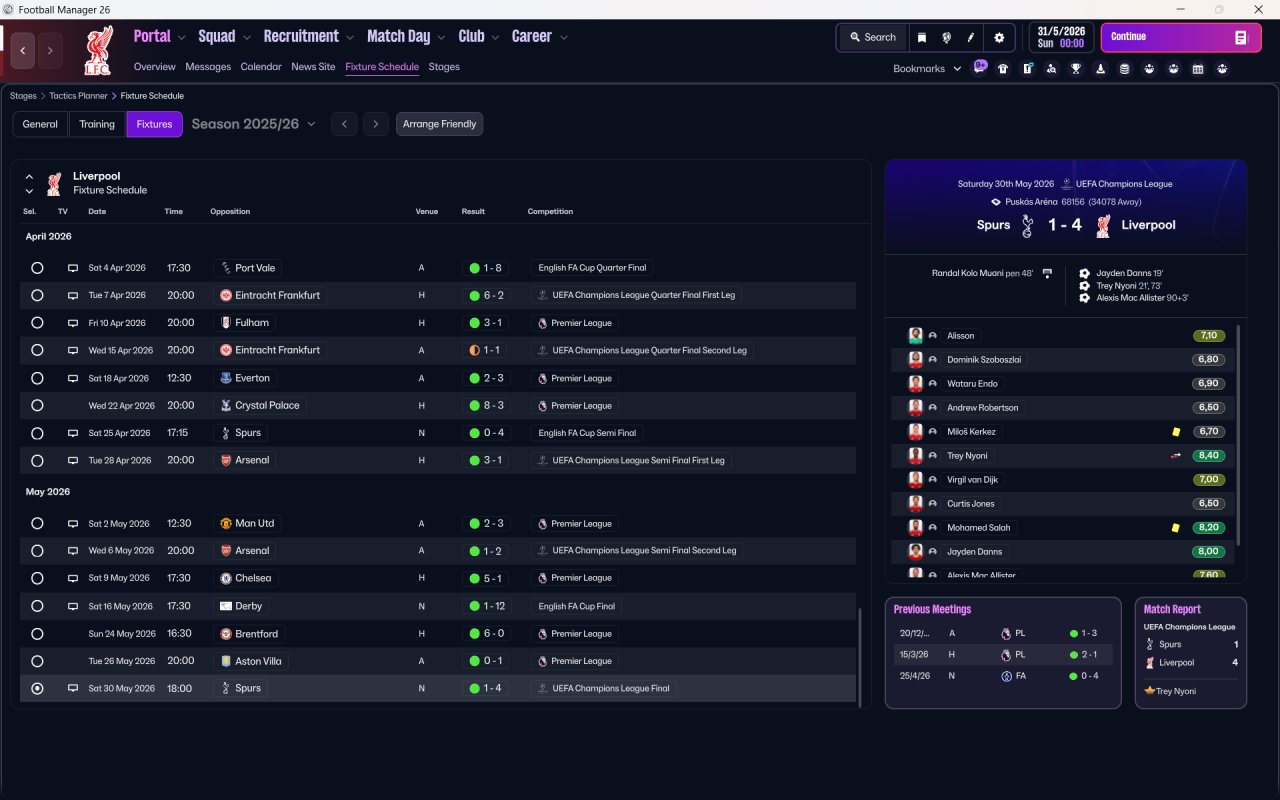Click the Search field
Viewport: 1280px width, 800px height.
point(872,38)
